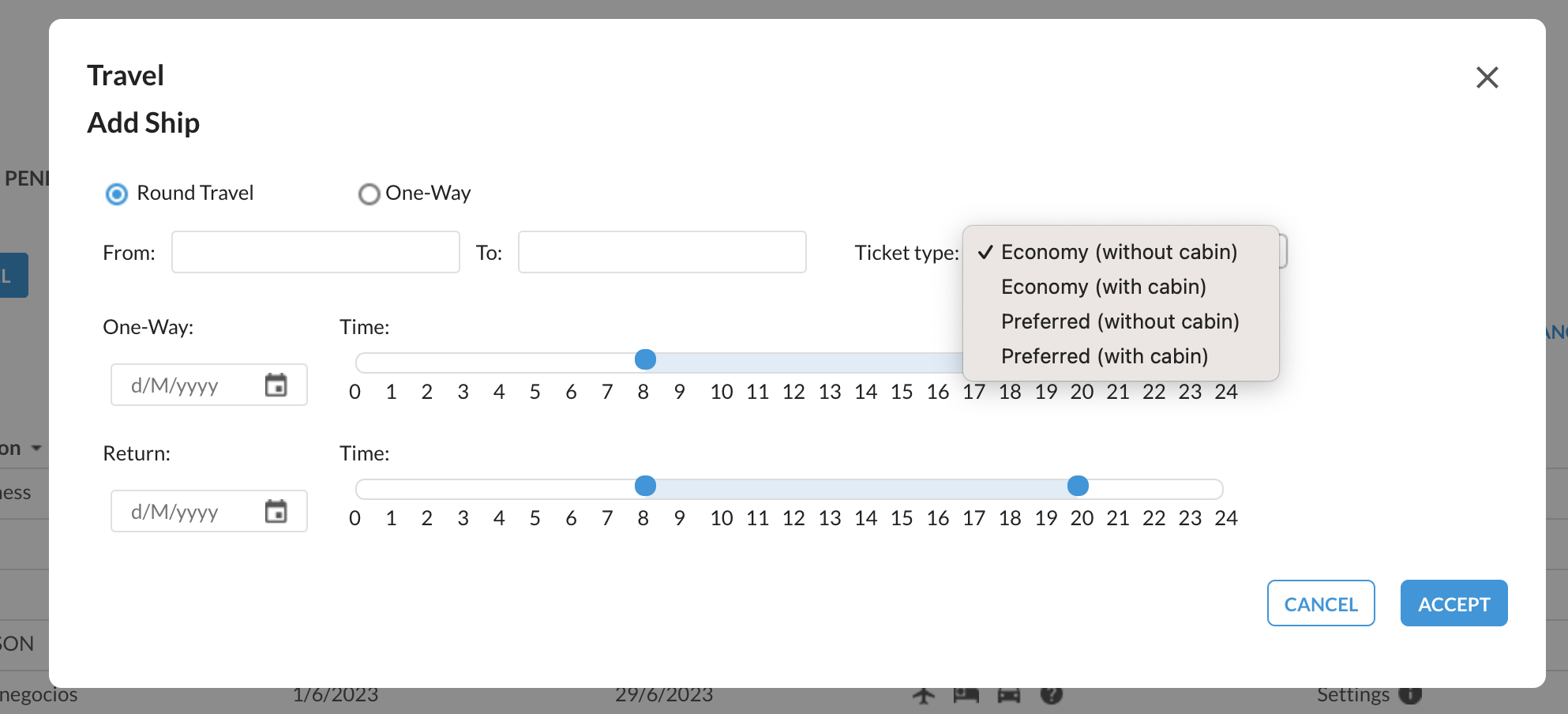The width and height of the screenshot is (1568, 714).
Task: Click the Return date input field
Action: (x=209, y=511)
